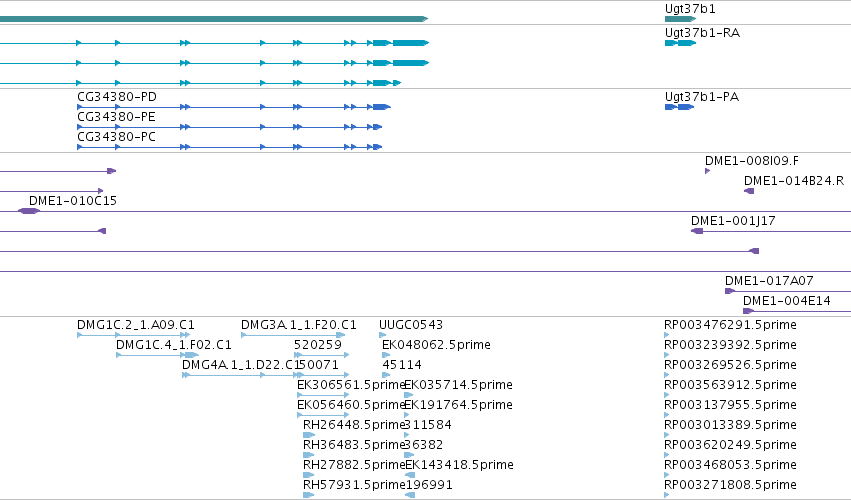Click the DME1-001J17 clone label
This screenshot has height=500, width=851.
[733, 221]
